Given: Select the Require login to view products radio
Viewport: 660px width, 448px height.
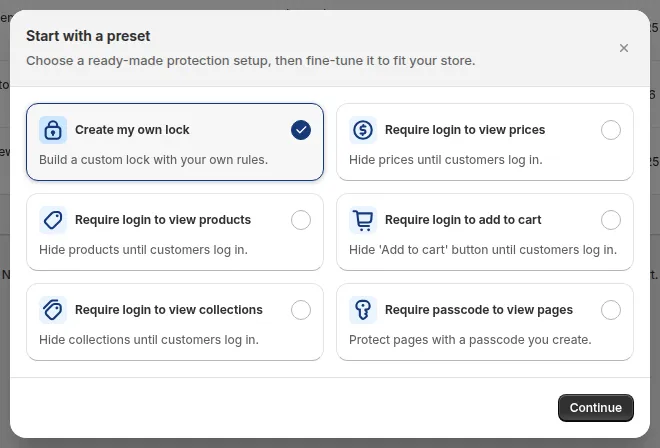Looking at the screenshot, I should click(301, 220).
